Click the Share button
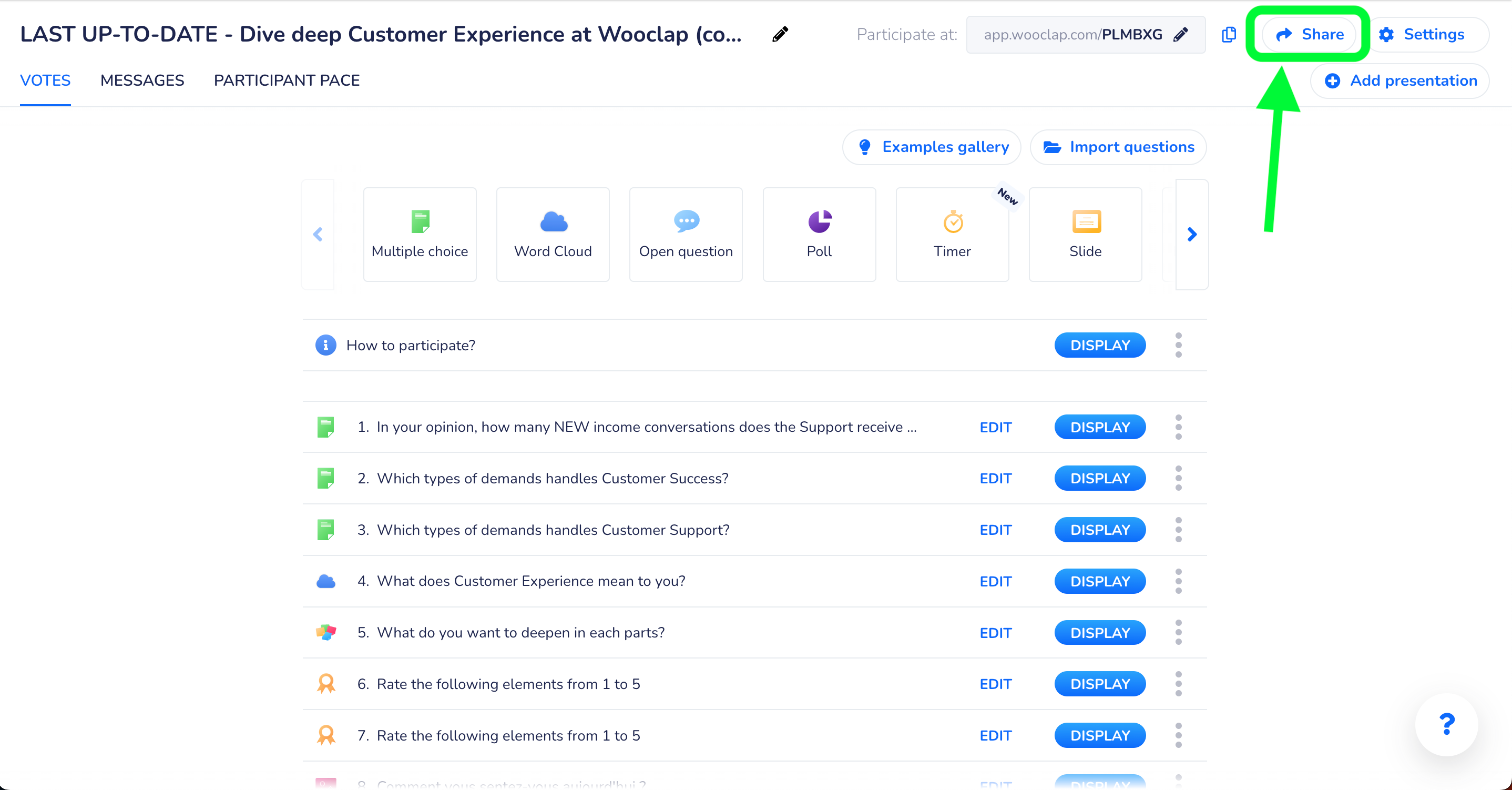Image resolution: width=1512 pixels, height=790 pixels. click(1310, 34)
